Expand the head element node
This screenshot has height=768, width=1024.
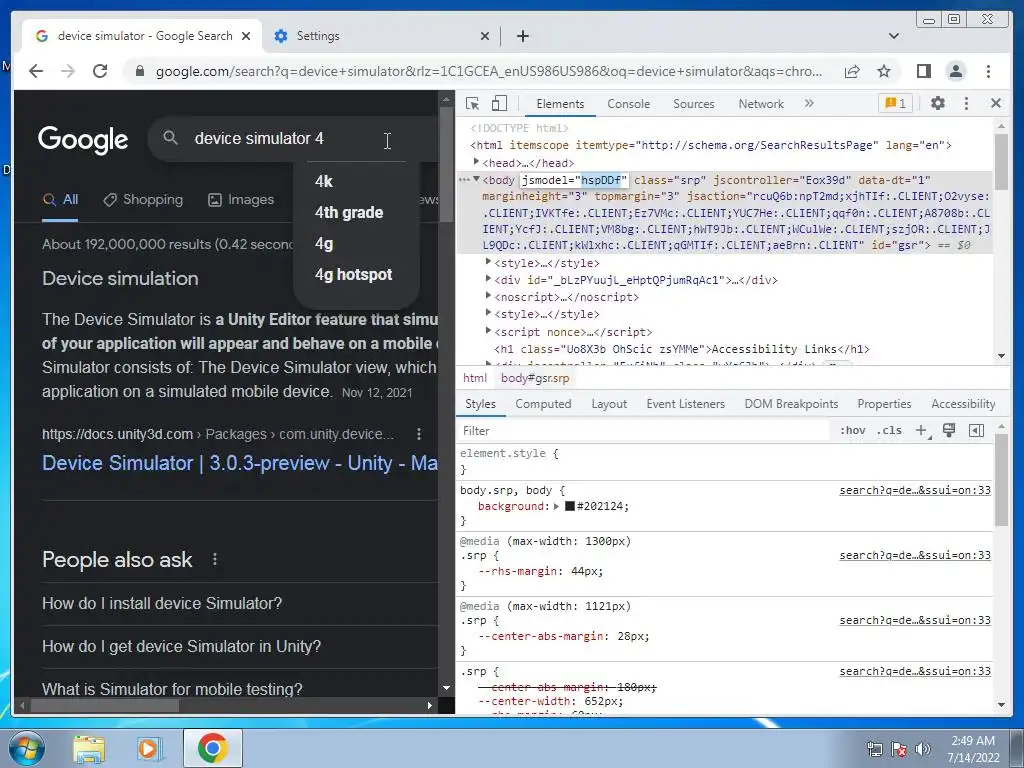pos(476,161)
